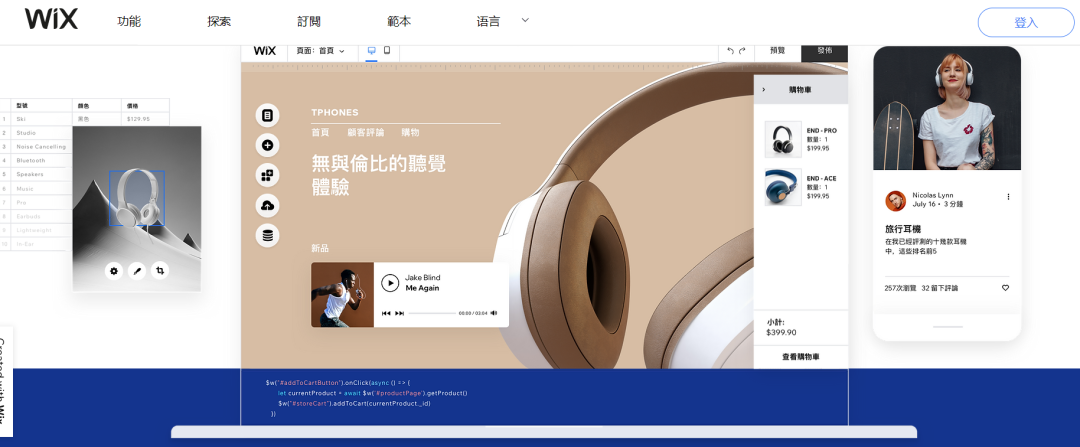Image resolution: width=1080 pixels, height=447 pixels.
Task: Mute the player with the speaker icon
Action: [494, 313]
